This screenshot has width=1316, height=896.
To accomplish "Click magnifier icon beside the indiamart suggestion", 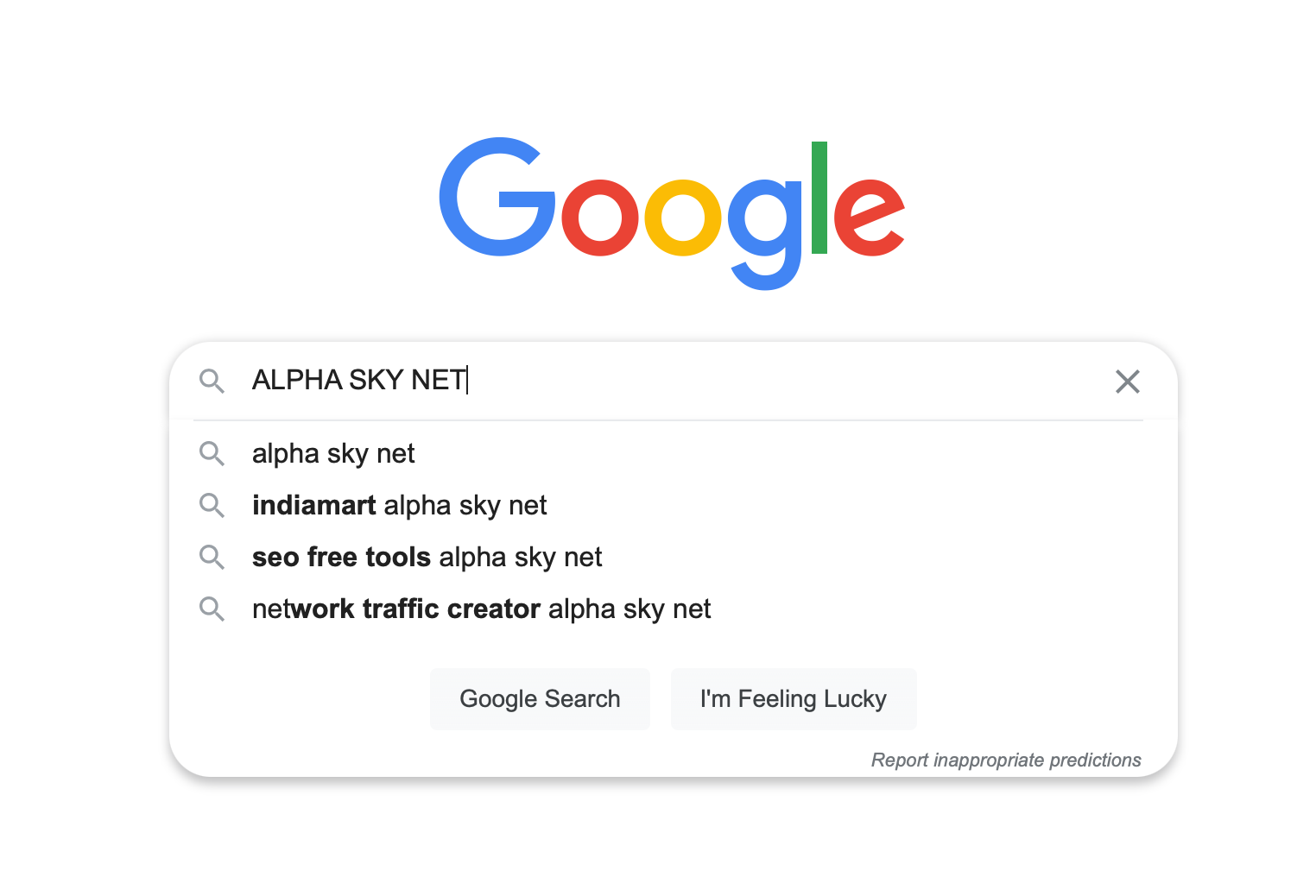I will coord(212,505).
